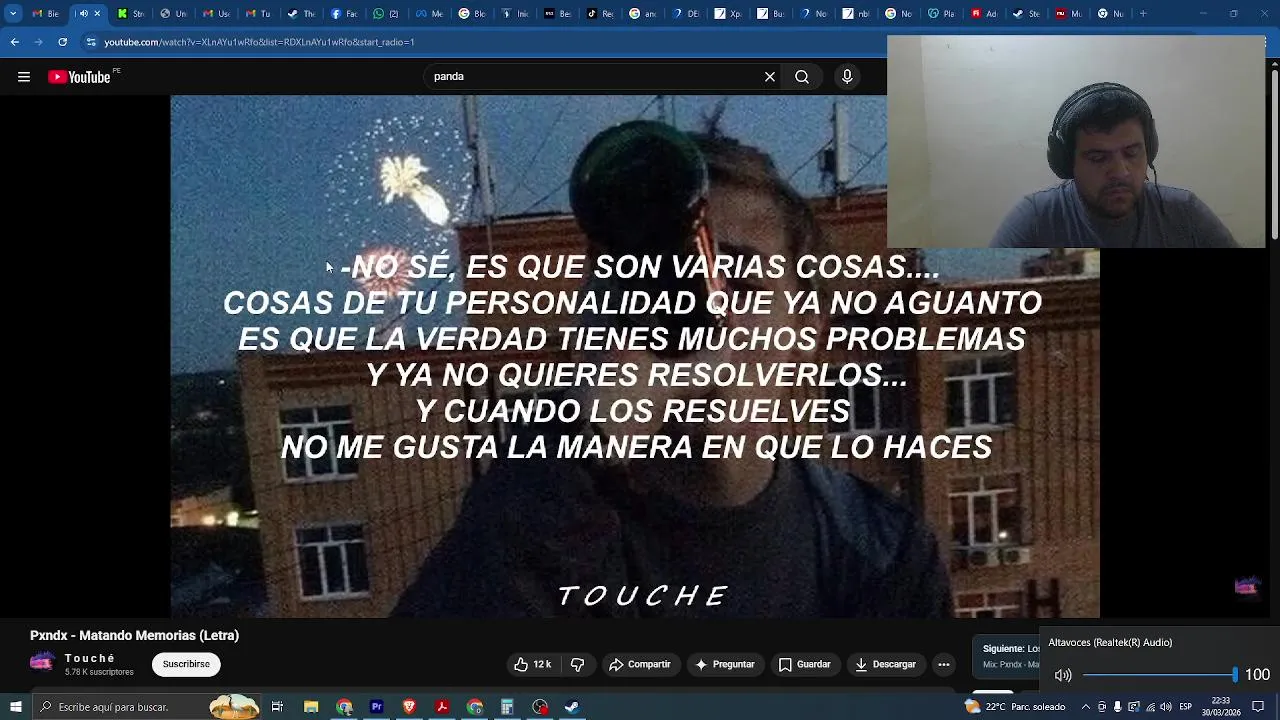Open Brave browser from taskbar

tap(409, 707)
